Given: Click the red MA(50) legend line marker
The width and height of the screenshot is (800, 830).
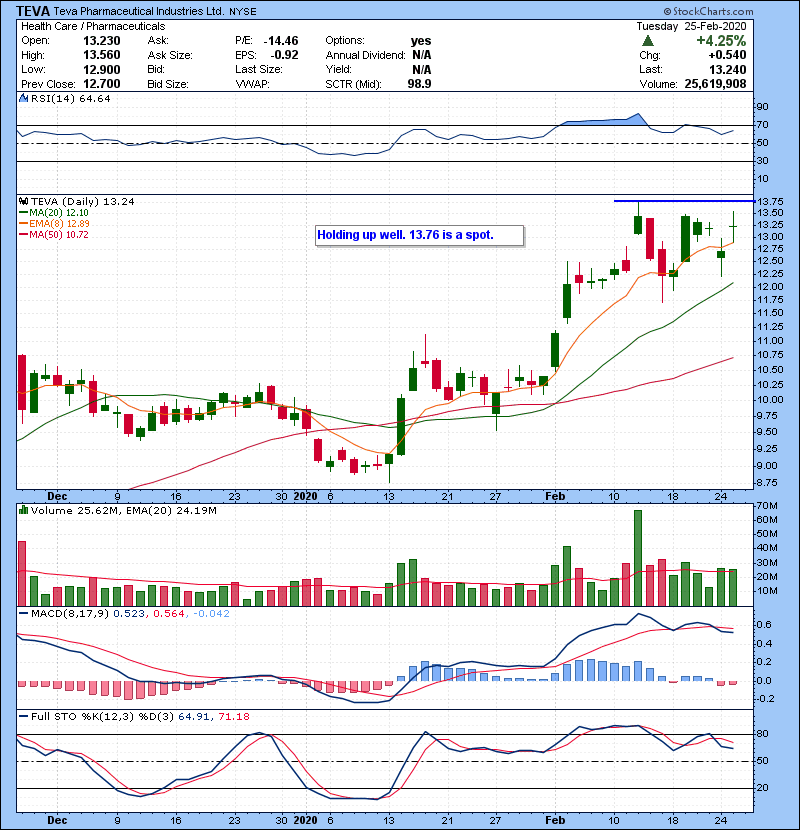Looking at the screenshot, I should pos(23,235).
